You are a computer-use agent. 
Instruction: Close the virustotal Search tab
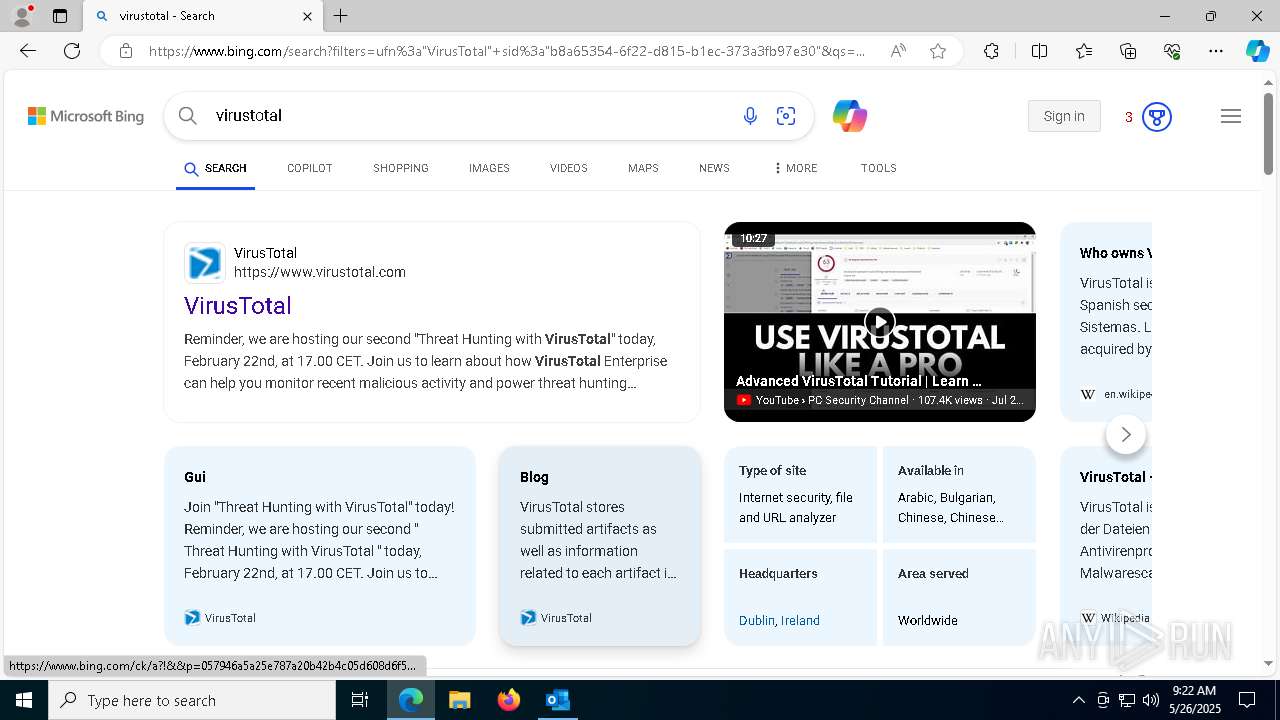(307, 16)
